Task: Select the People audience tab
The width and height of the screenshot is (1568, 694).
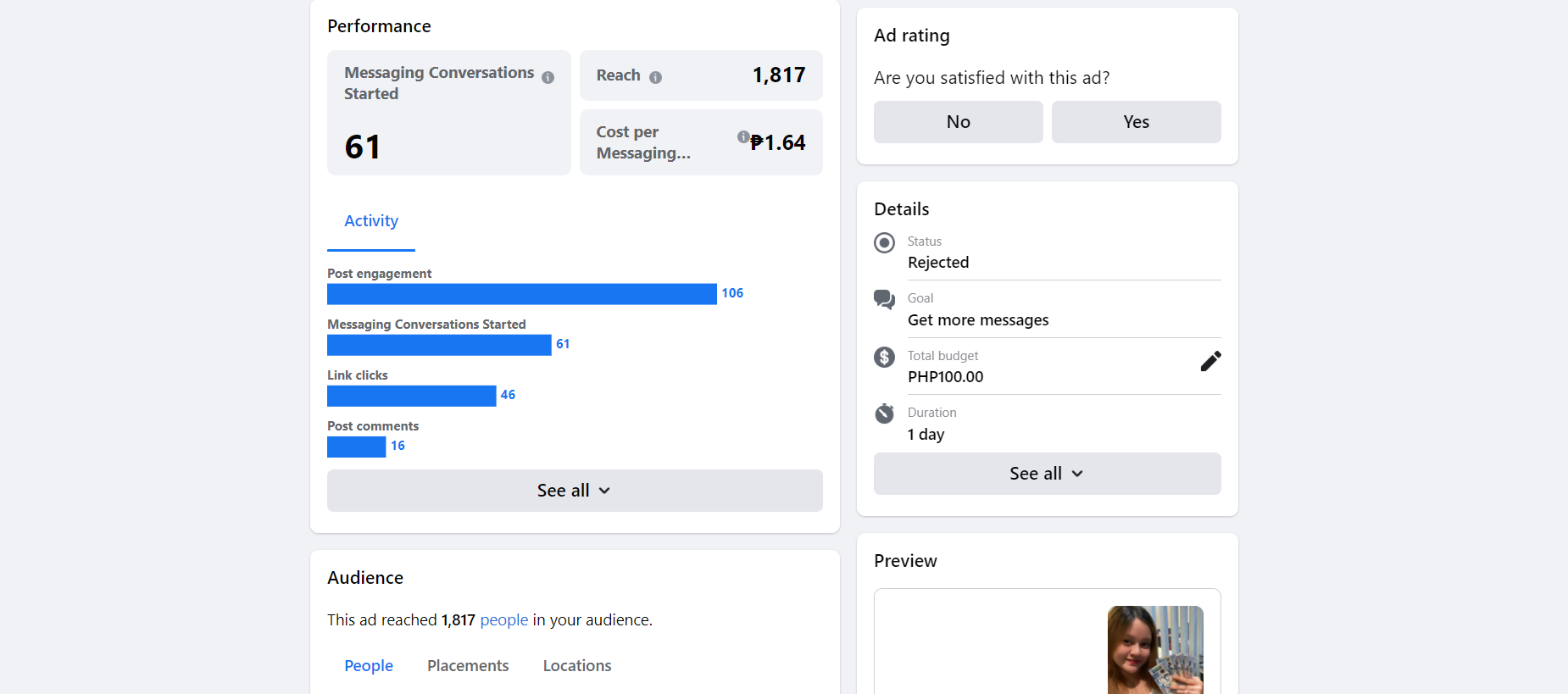Action: pyautogui.click(x=369, y=666)
